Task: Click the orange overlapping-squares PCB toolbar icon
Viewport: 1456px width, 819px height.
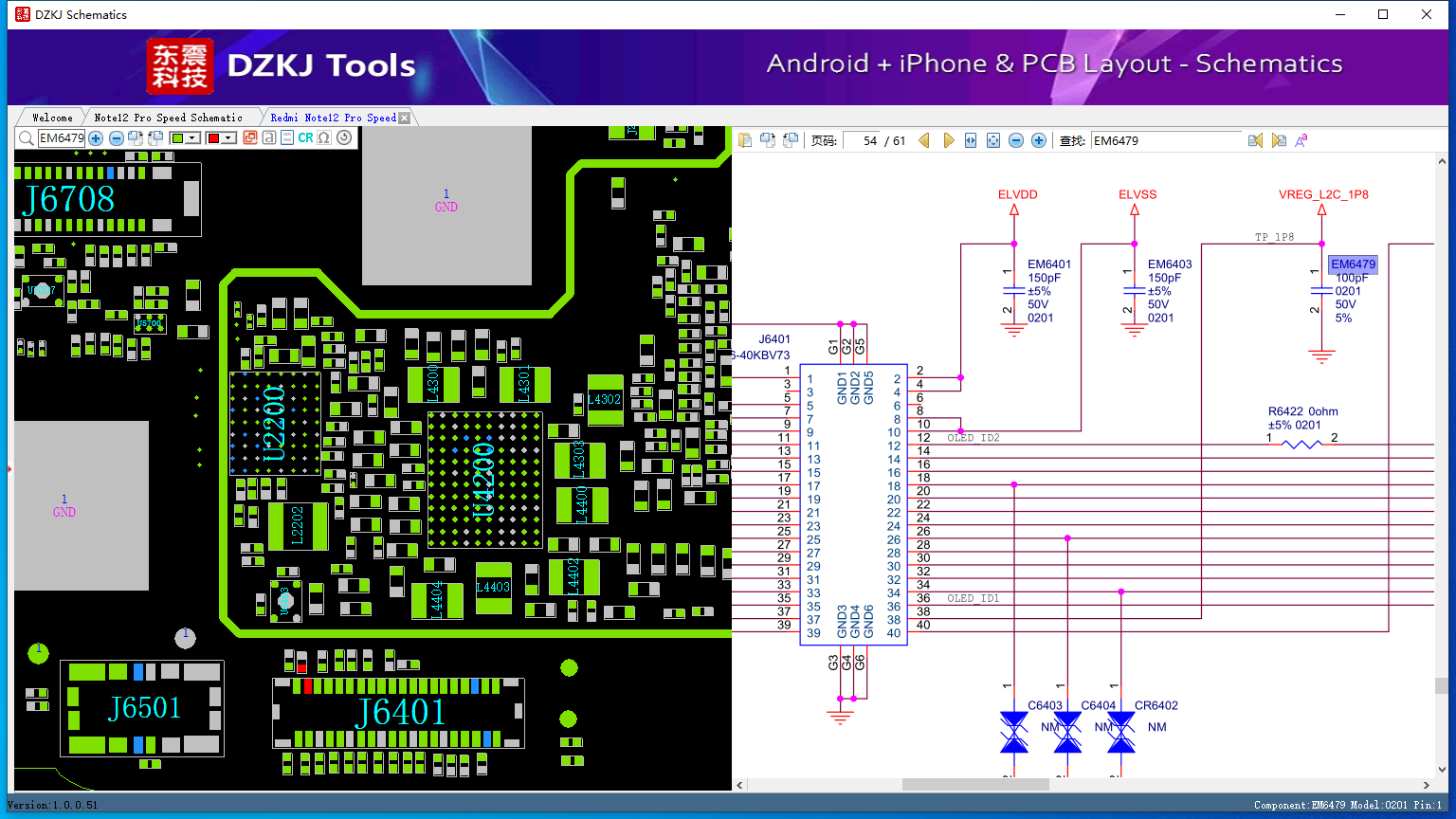Action: tap(250, 138)
